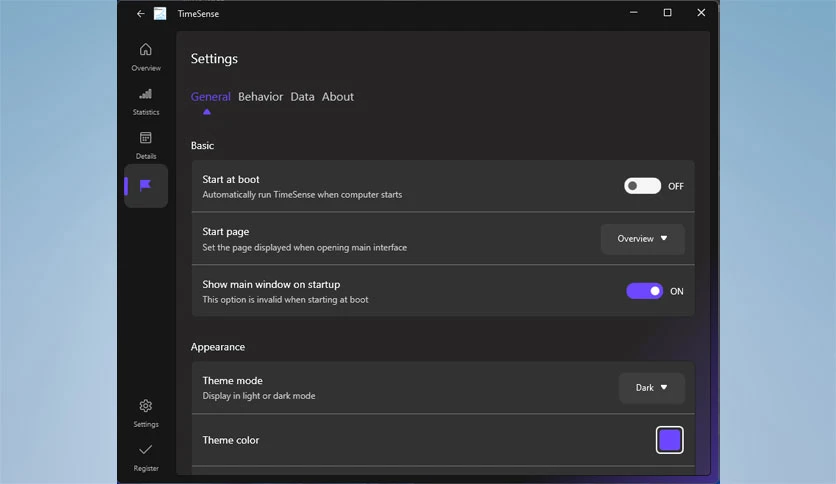Switch to the Data tab
The width and height of the screenshot is (836, 484).
[x=302, y=96]
